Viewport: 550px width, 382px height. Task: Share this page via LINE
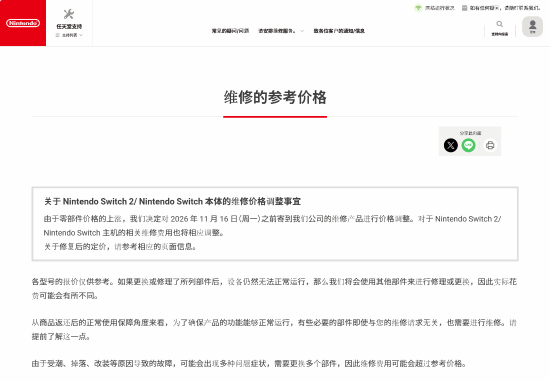[468, 145]
